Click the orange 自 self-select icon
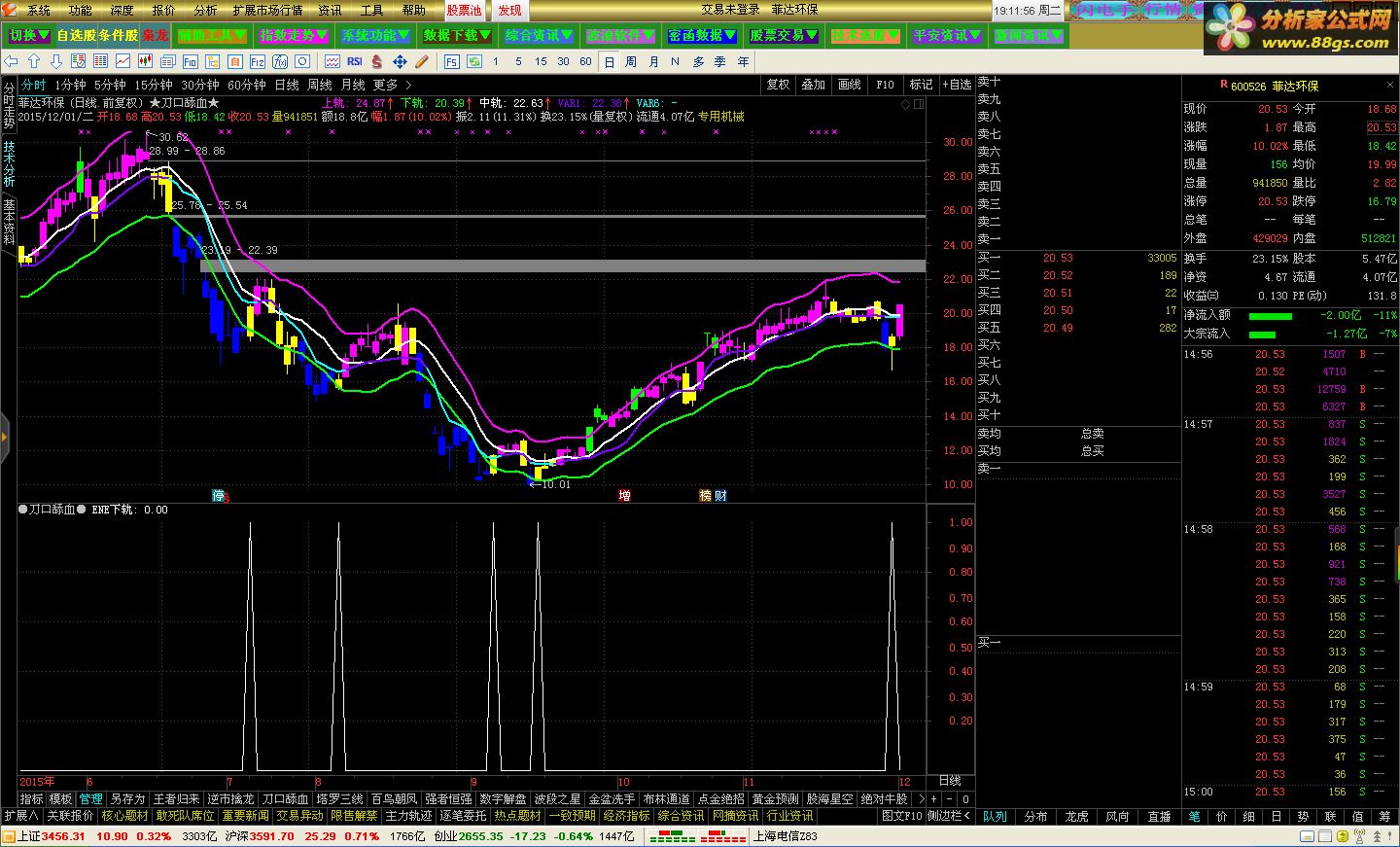Image resolution: width=1400 pixels, height=847 pixels. (x=235, y=61)
